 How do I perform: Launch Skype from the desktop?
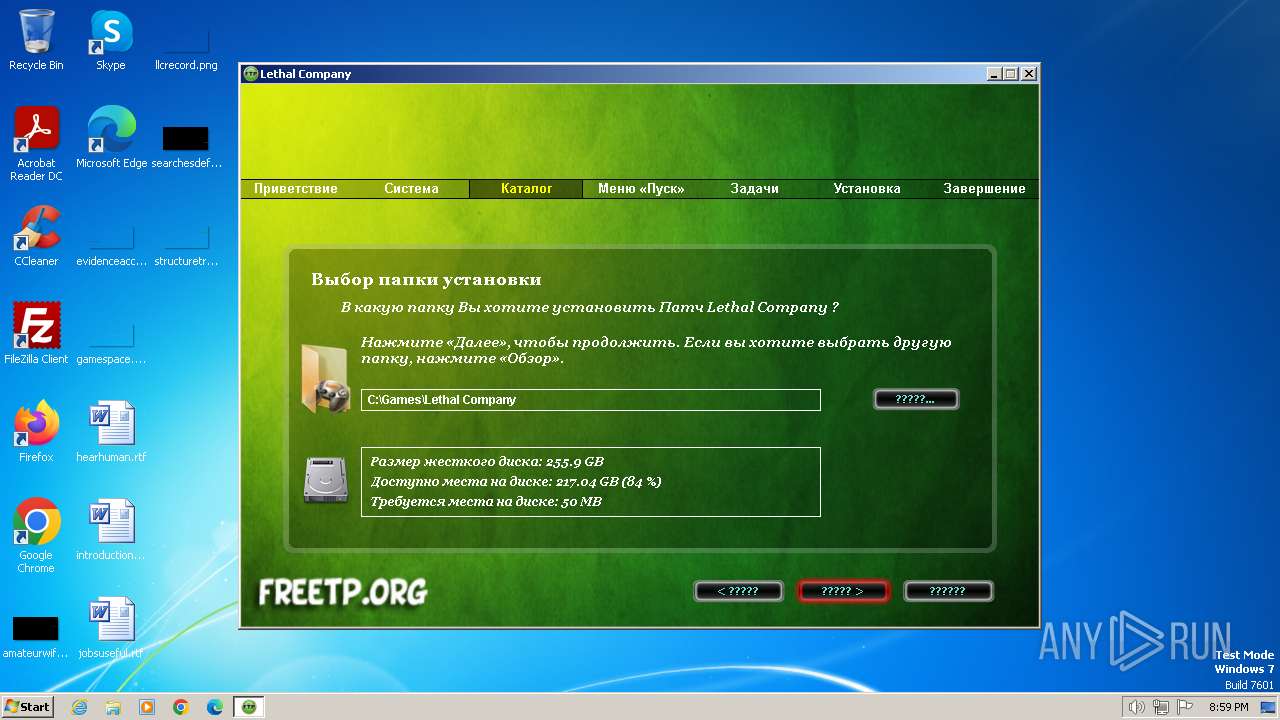click(x=110, y=41)
